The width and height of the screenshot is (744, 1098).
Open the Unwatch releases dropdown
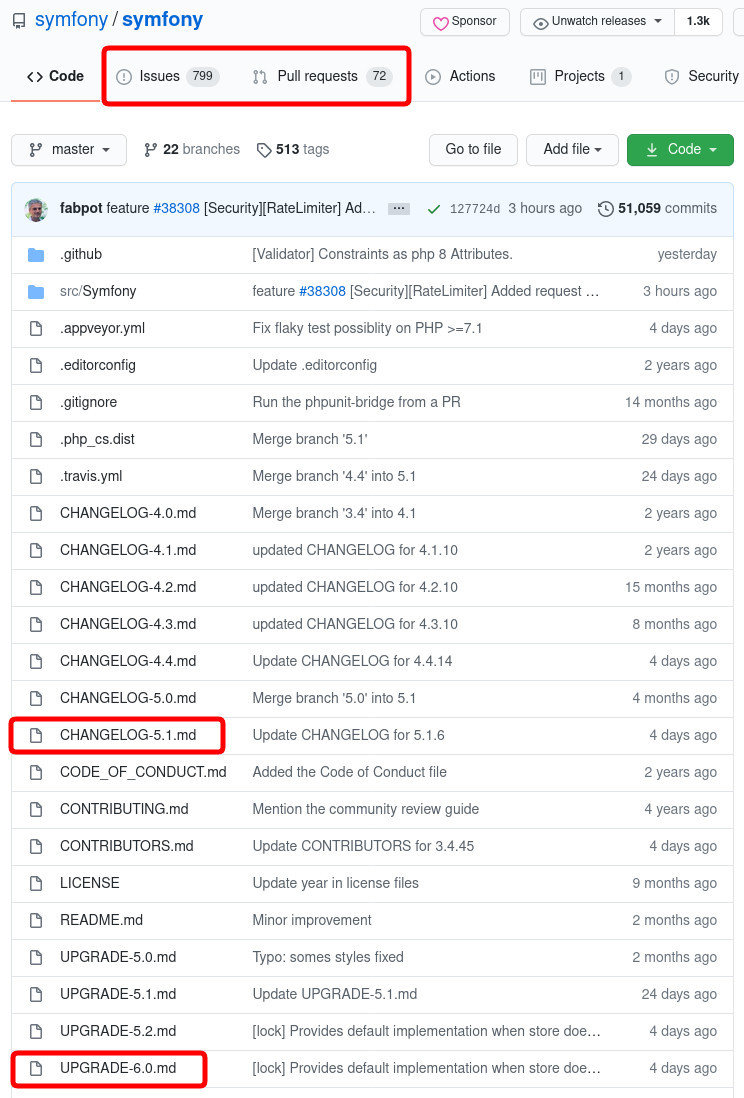[597, 22]
